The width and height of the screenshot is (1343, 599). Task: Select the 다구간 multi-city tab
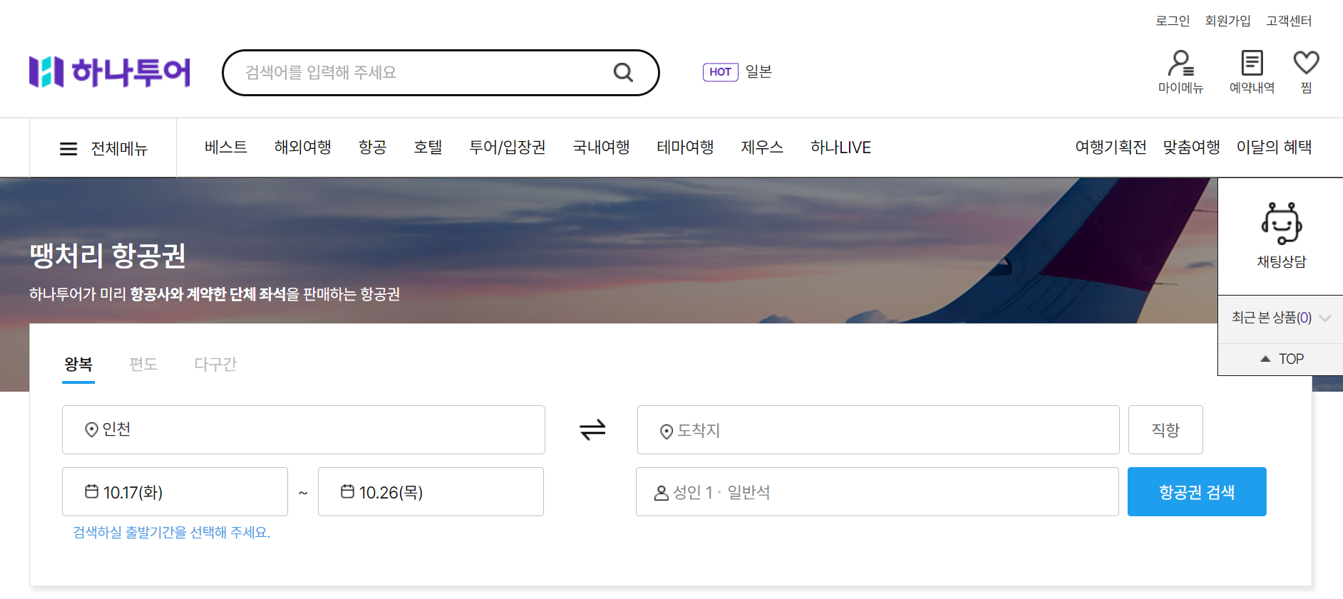215,364
